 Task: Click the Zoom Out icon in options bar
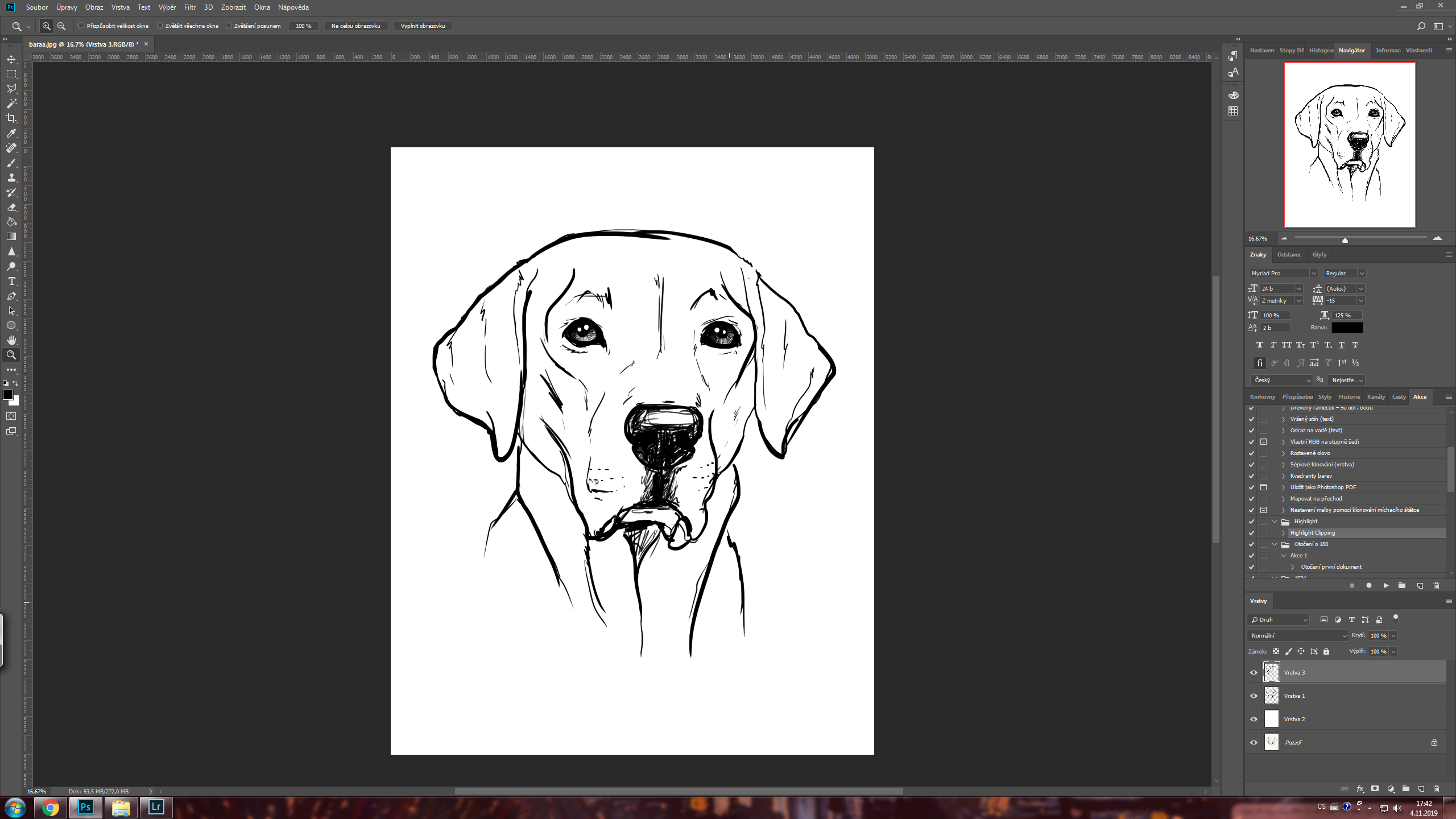click(61, 26)
